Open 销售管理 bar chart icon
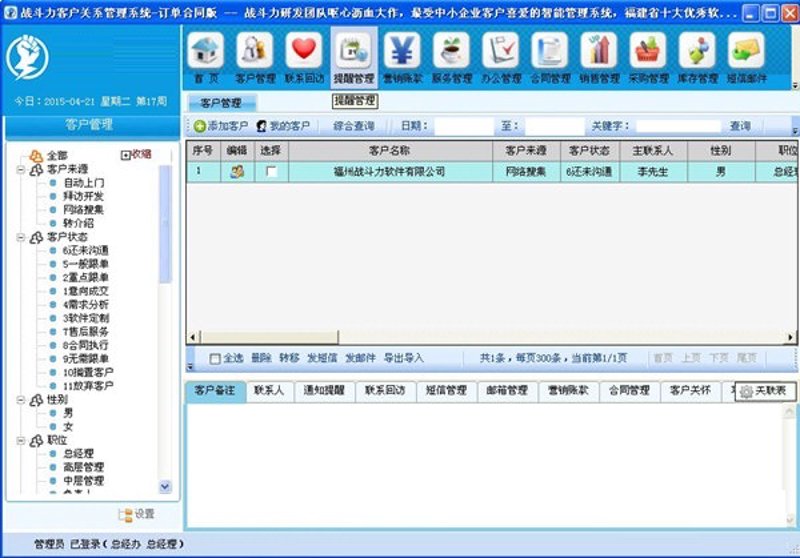This screenshot has width=800, height=558. click(598, 50)
